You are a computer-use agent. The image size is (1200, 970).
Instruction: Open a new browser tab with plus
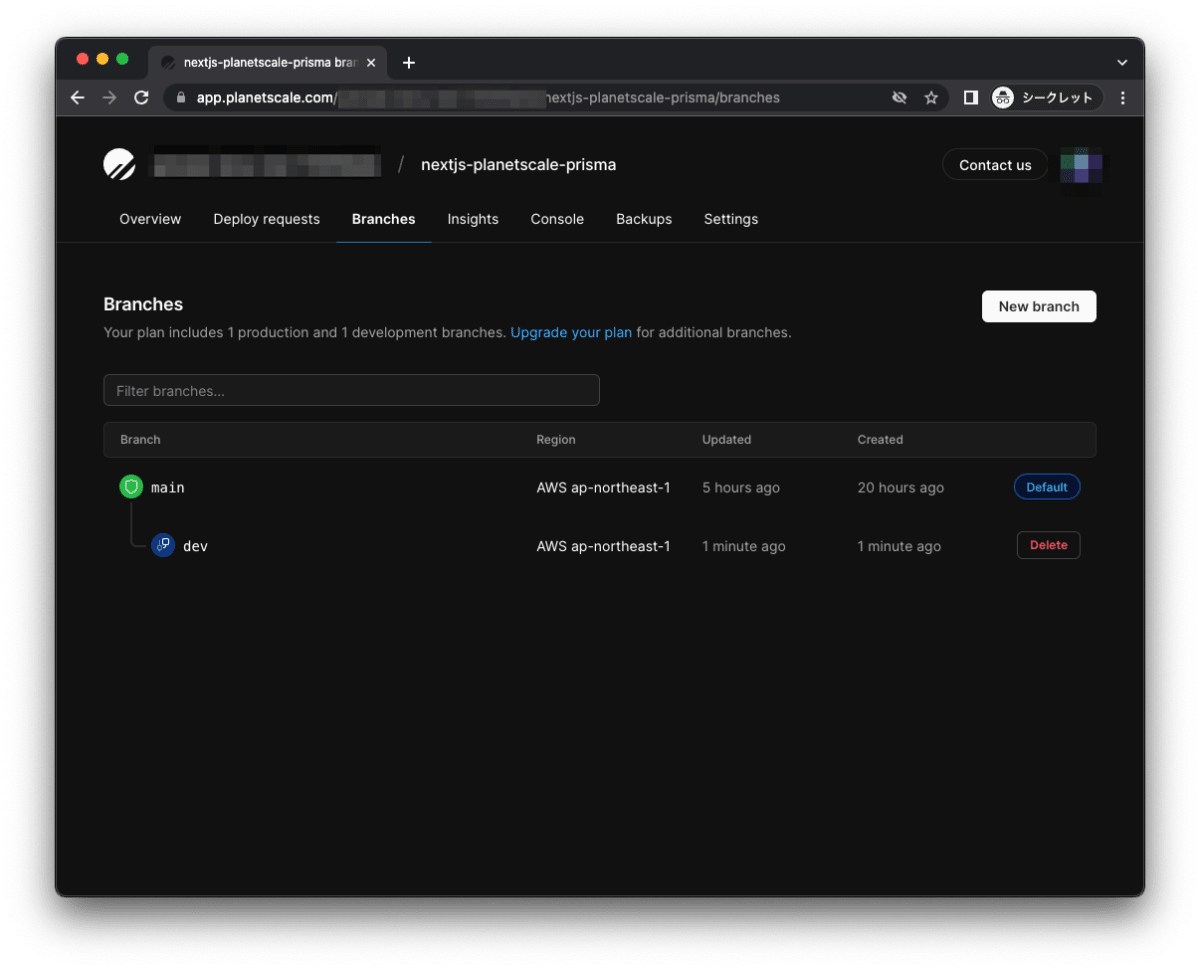pyautogui.click(x=408, y=62)
